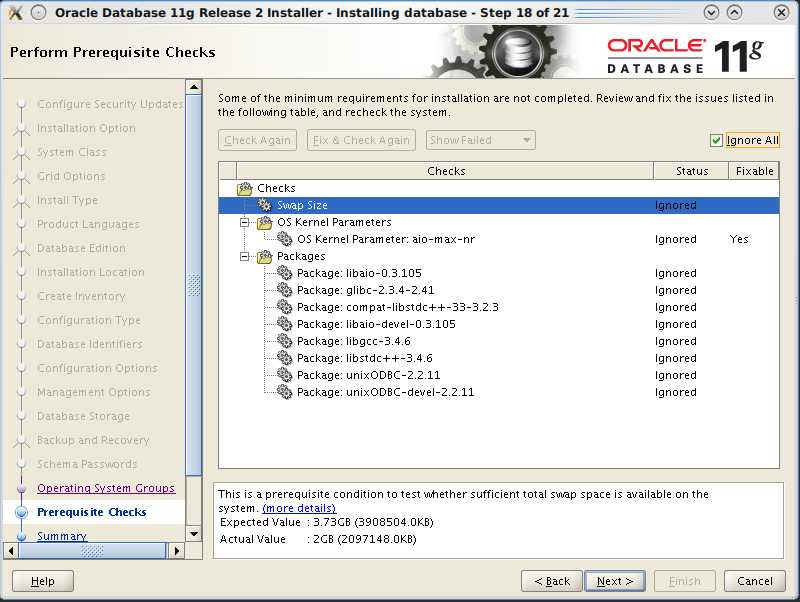The height and width of the screenshot is (602, 800).
Task: Click the Install Type step
Action: [67, 200]
